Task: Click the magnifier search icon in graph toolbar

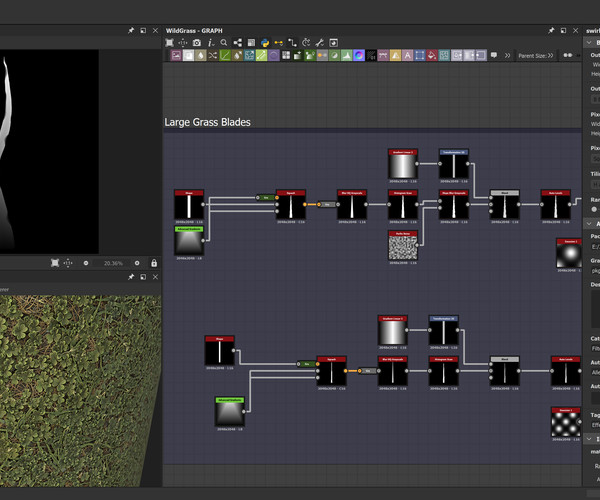Action: (223, 43)
